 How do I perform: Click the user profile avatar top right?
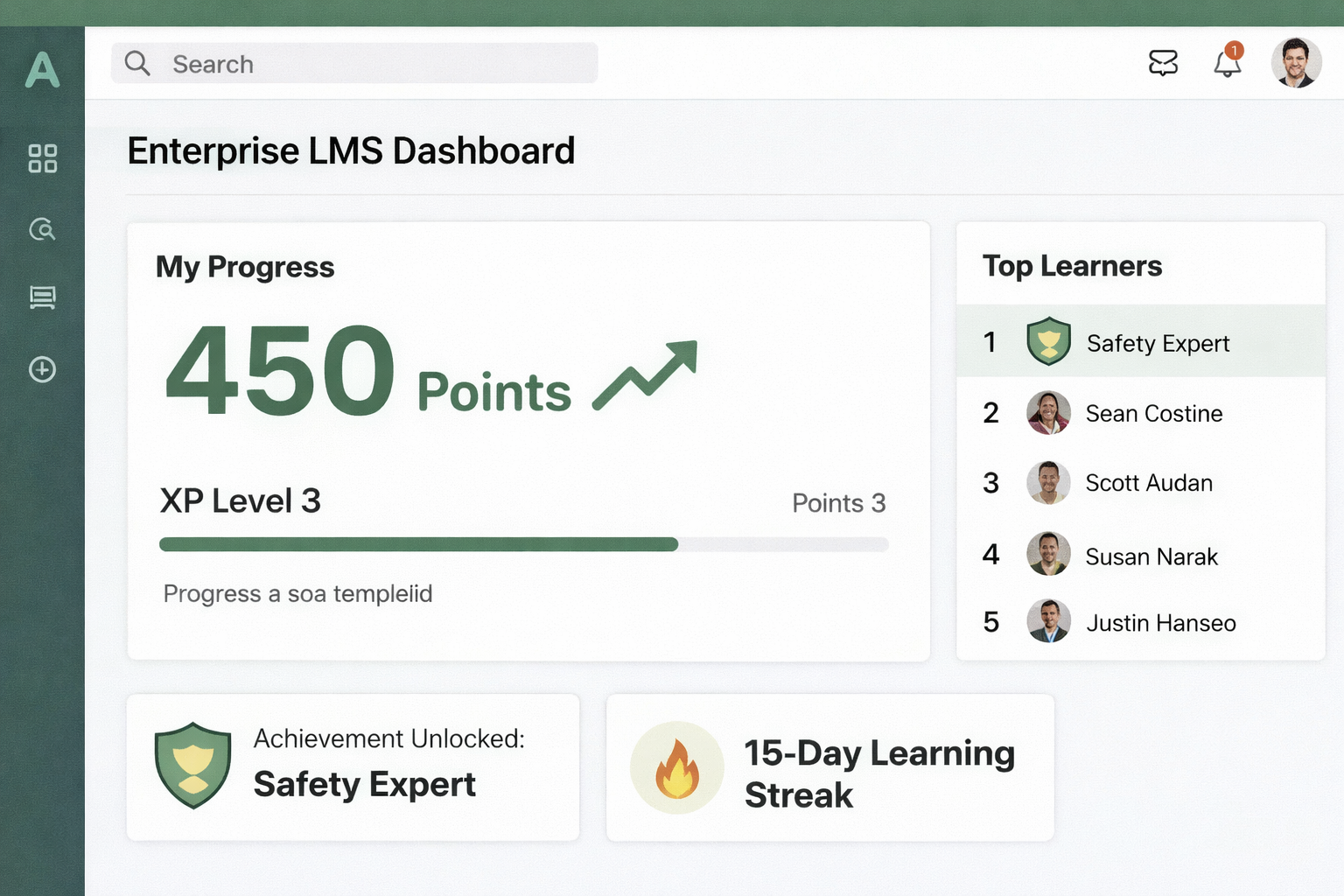1296,63
